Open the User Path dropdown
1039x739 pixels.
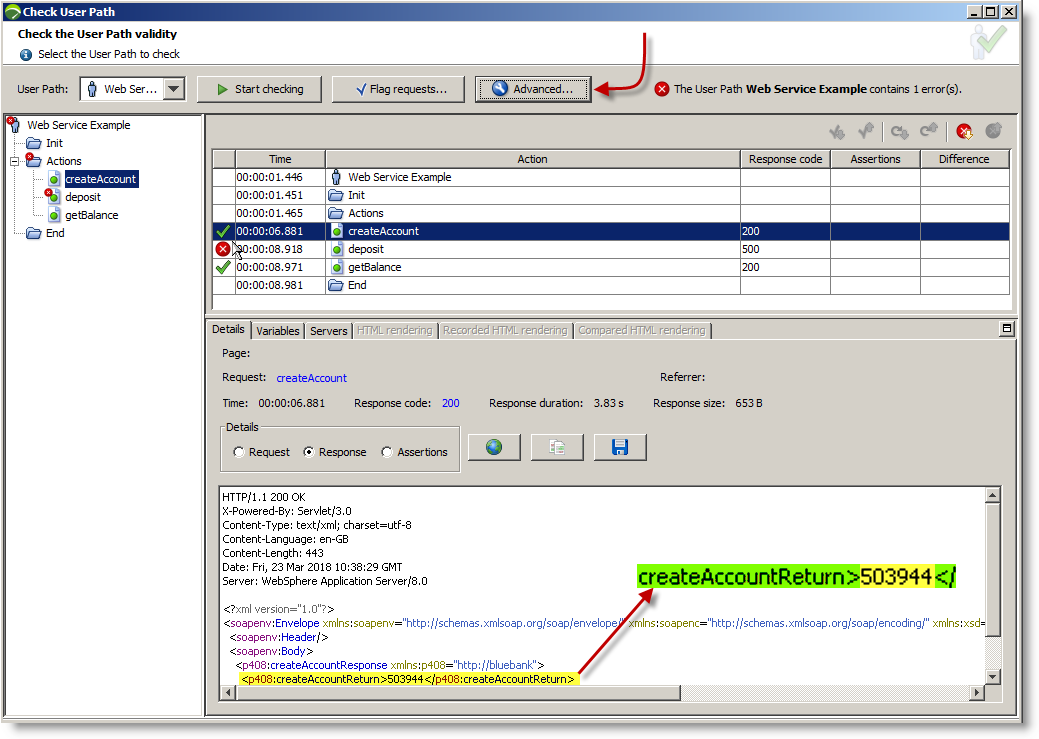[x=174, y=89]
